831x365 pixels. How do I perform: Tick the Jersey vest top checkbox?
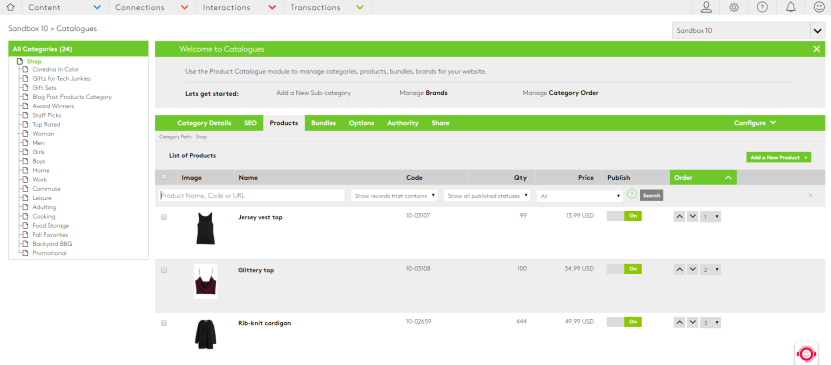(x=164, y=217)
